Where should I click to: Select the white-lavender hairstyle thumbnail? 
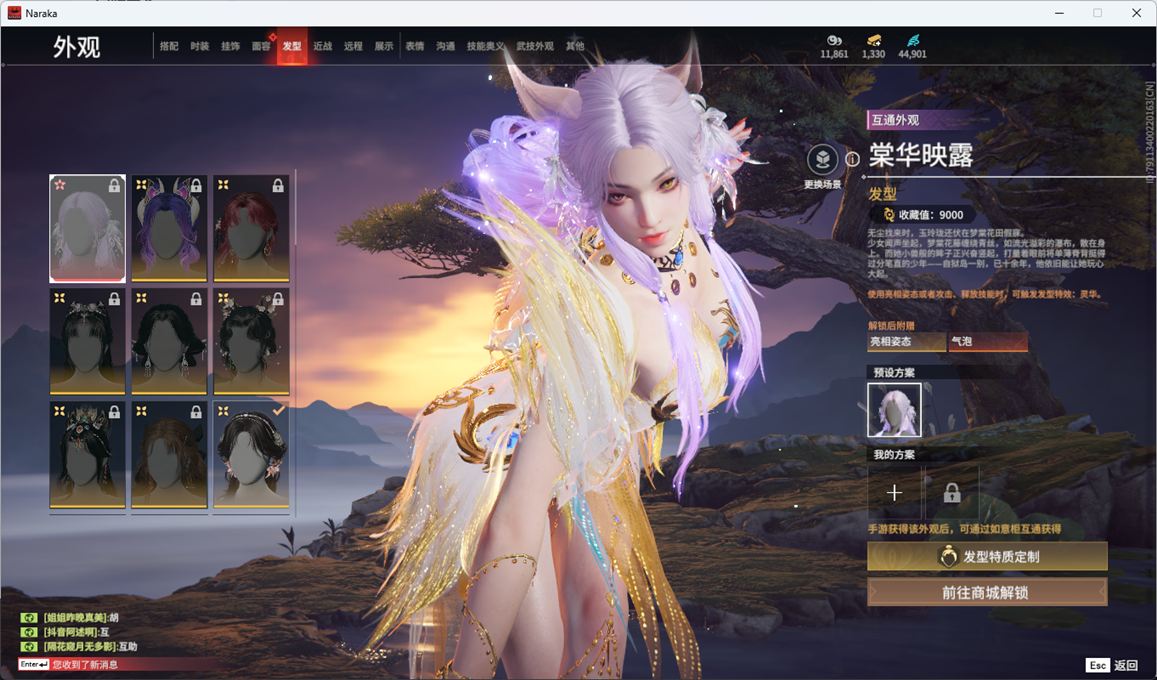pos(87,228)
